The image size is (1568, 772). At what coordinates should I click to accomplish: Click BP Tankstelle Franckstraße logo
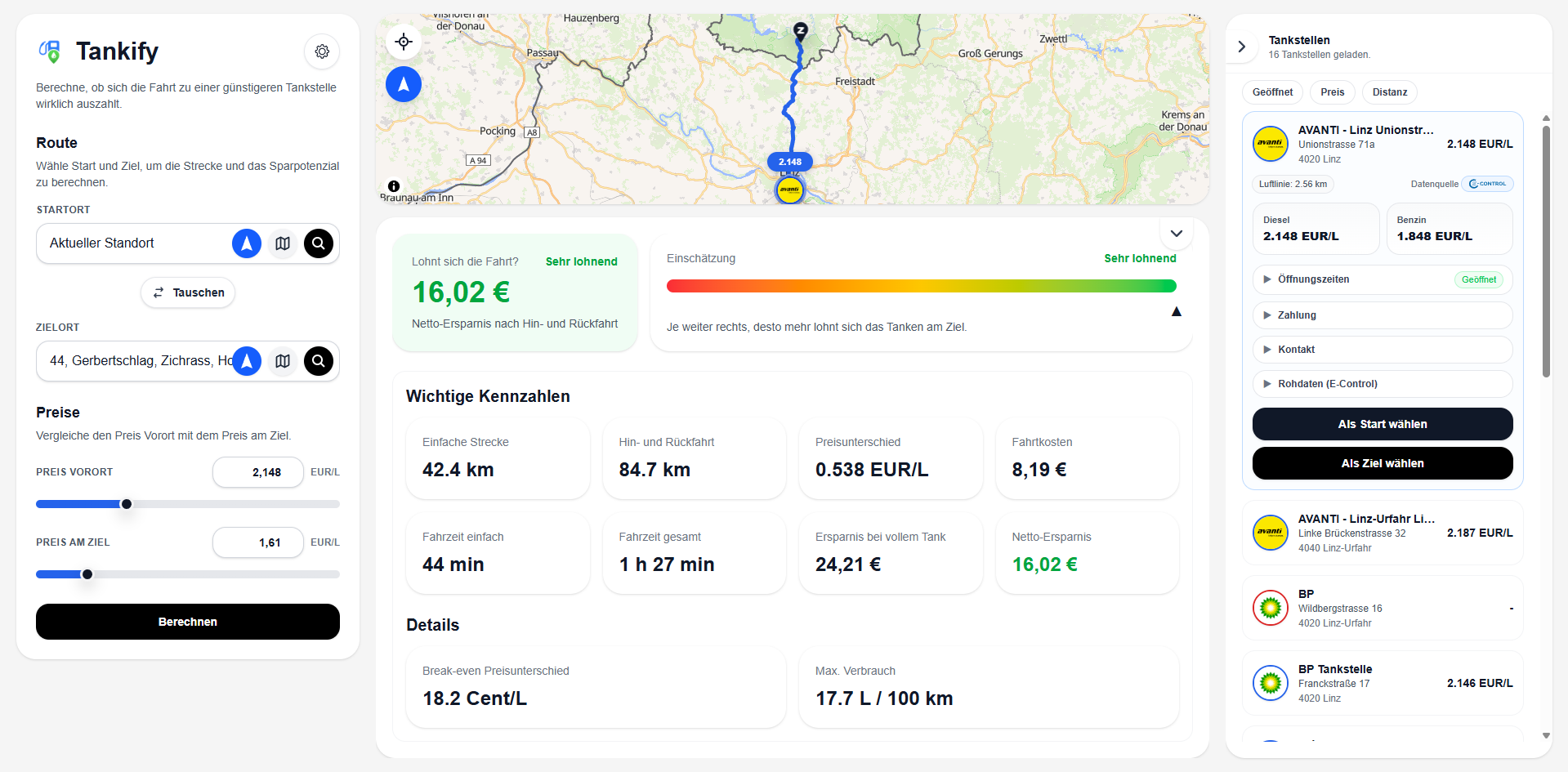[1271, 683]
